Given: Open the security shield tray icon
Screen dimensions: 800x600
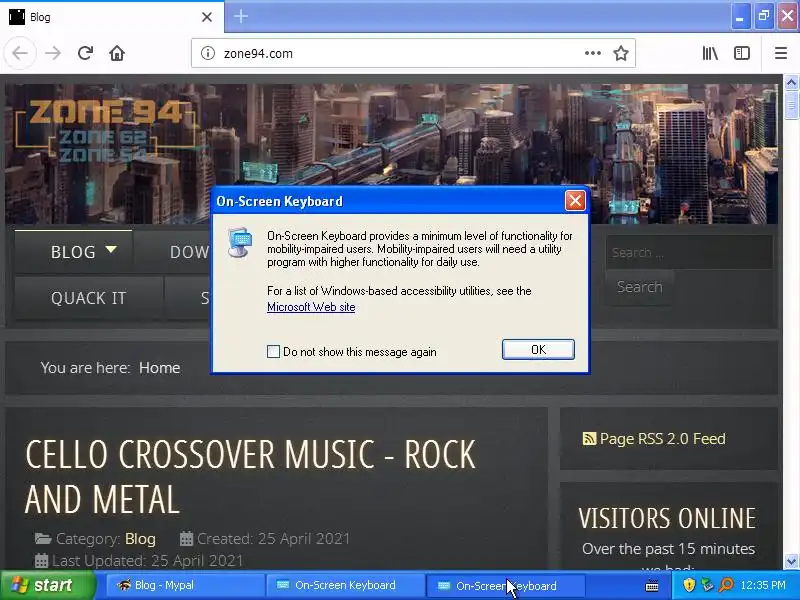Looking at the screenshot, I should click(x=689, y=585).
